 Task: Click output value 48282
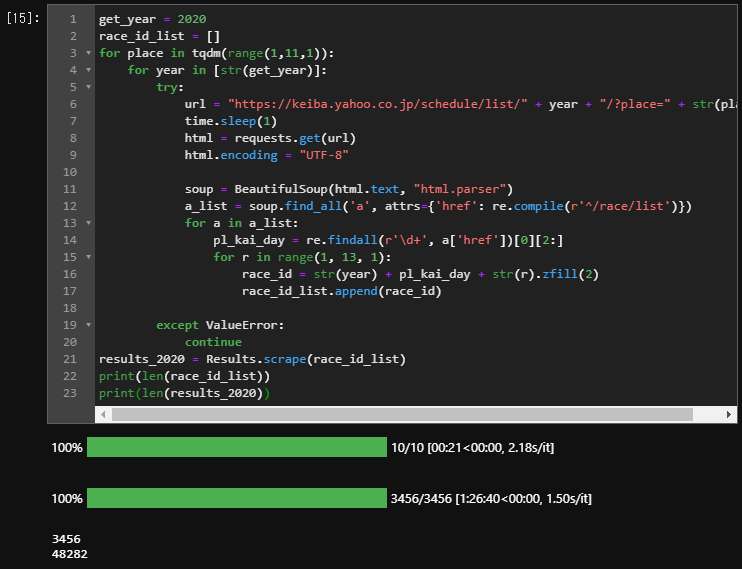(x=70, y=554)
